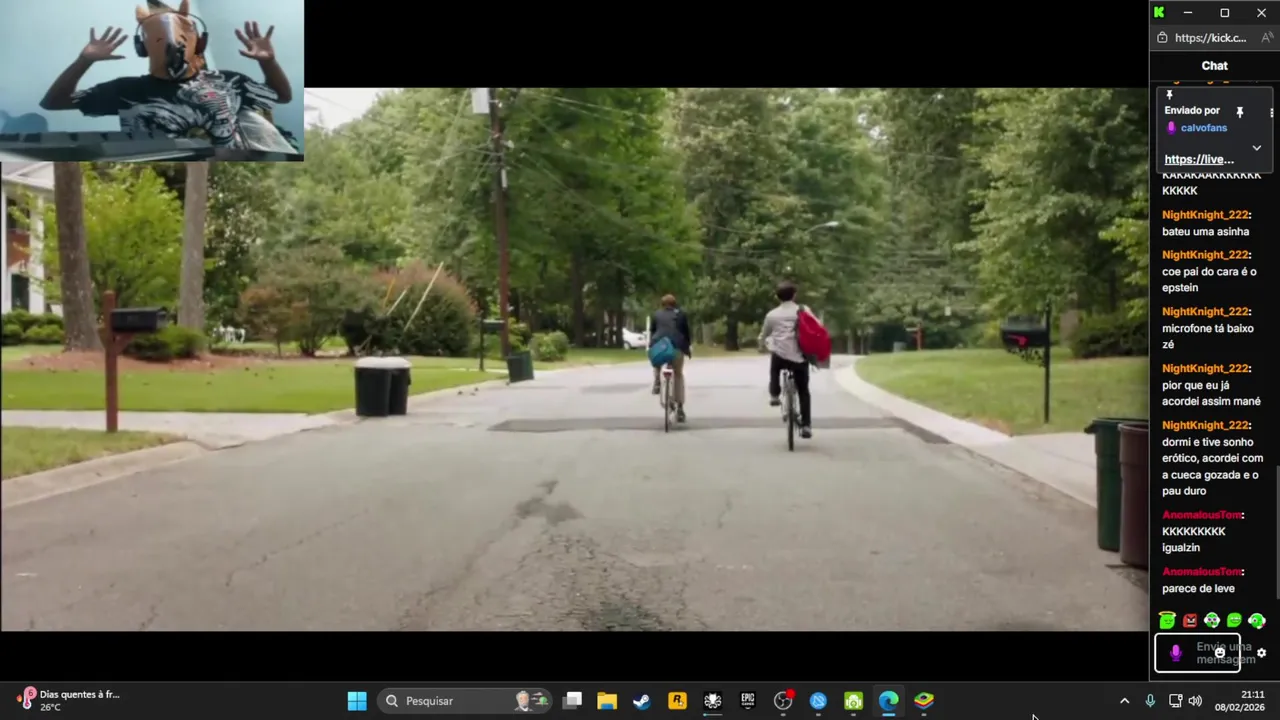
Task: Insert the green headphones shocked emote
Action: (x=1212, y=621)
